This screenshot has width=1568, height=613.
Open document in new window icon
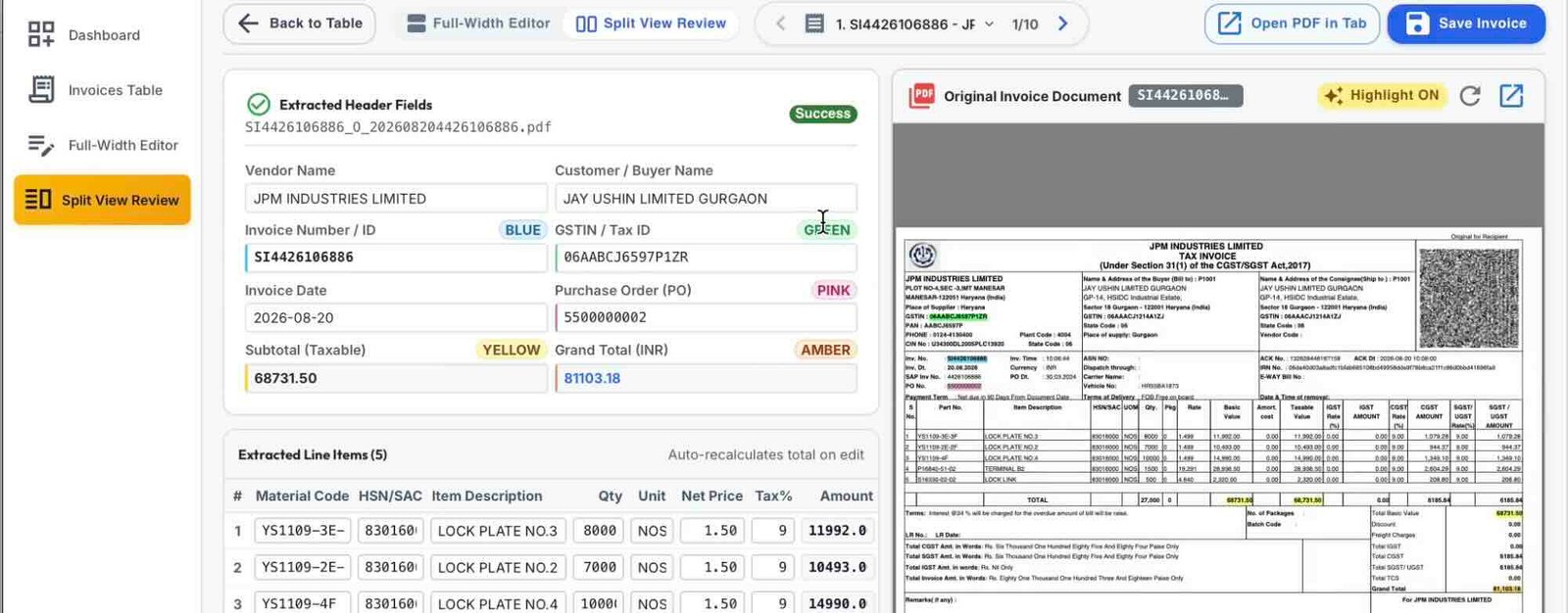click(x=1511, y=95)
